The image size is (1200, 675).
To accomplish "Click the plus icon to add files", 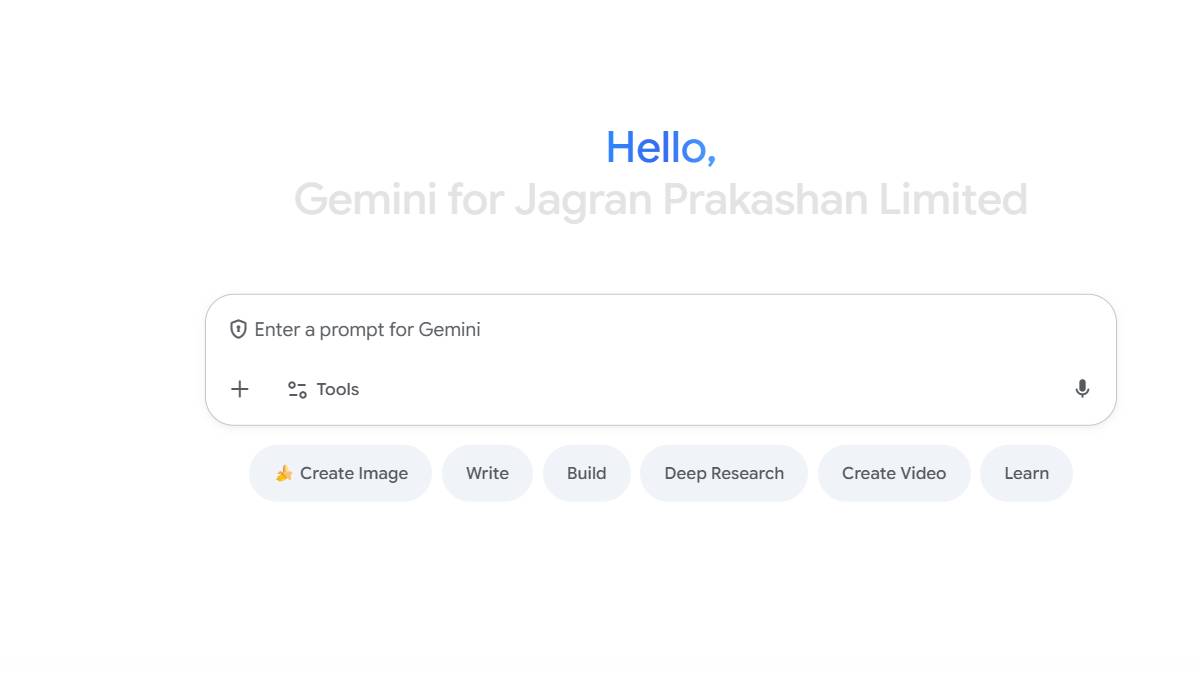I will coord(240,389).
